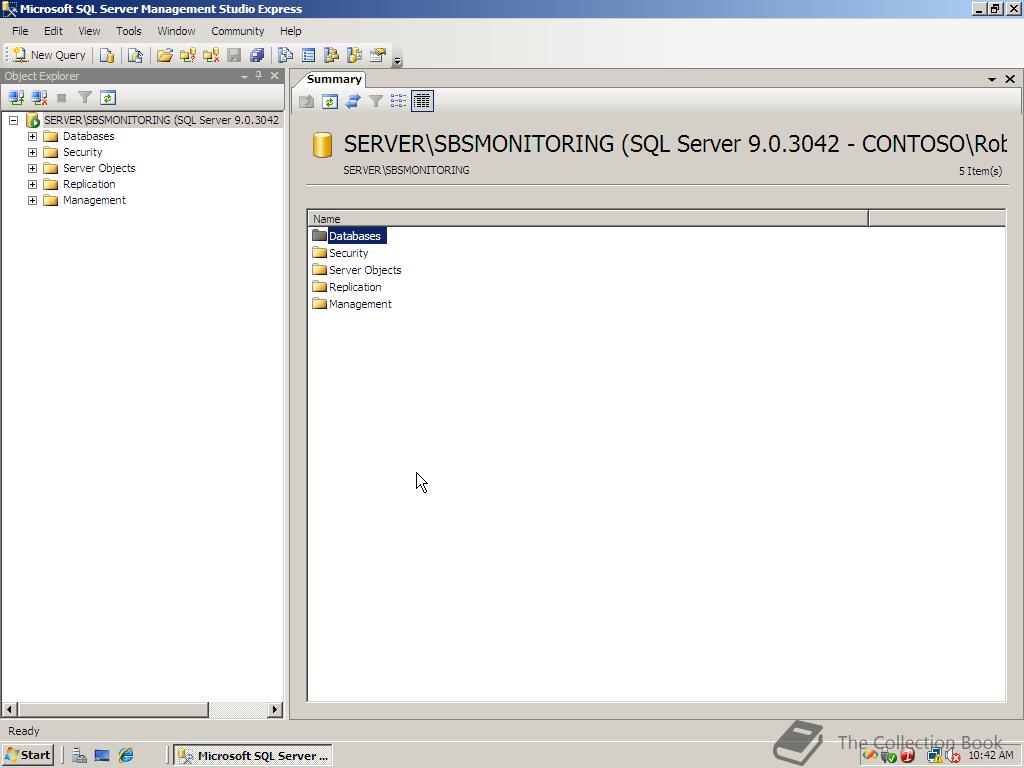Click the toolbar connect icon with question mark
Screen dimensions: 1024x768
click(x=187, y=56)
